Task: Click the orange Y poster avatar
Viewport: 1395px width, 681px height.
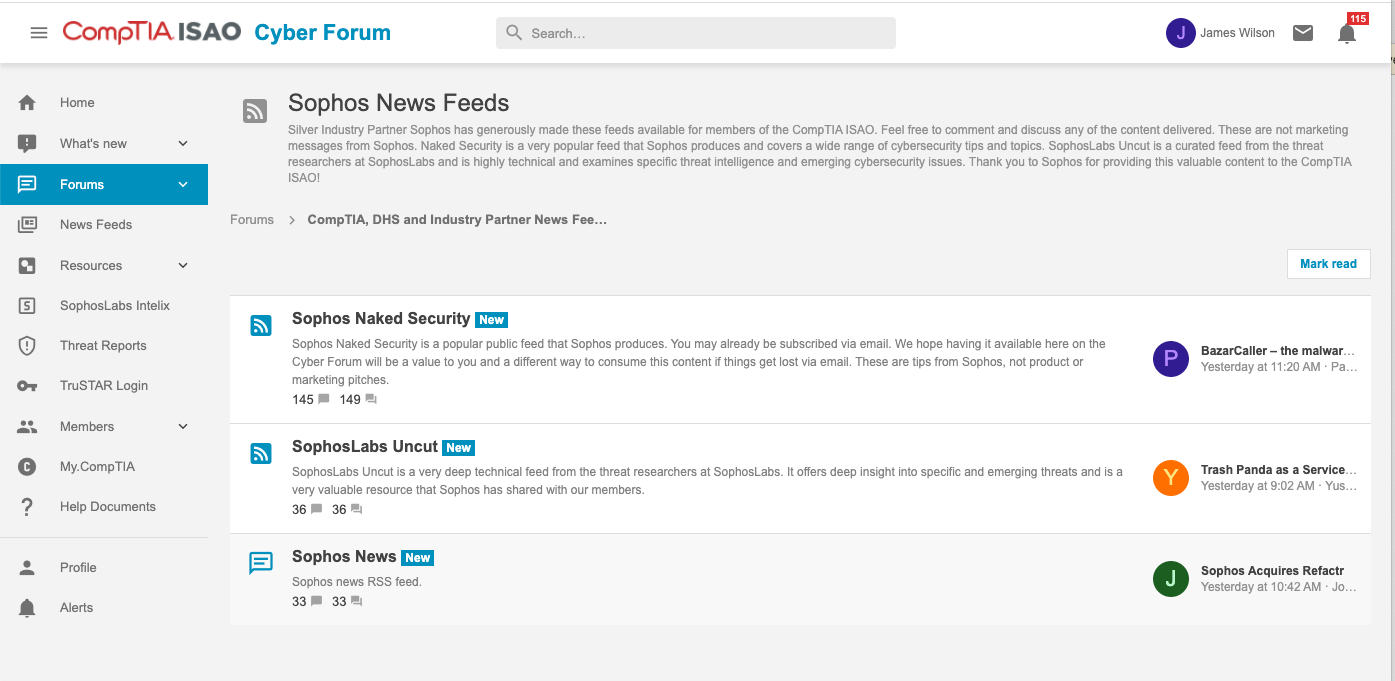Action: (1171, 478)
